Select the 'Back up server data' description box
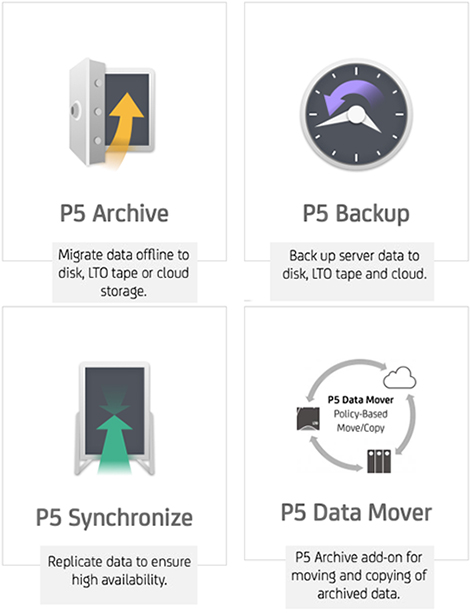The image size is (470, 614). click(x=352, y=271)
